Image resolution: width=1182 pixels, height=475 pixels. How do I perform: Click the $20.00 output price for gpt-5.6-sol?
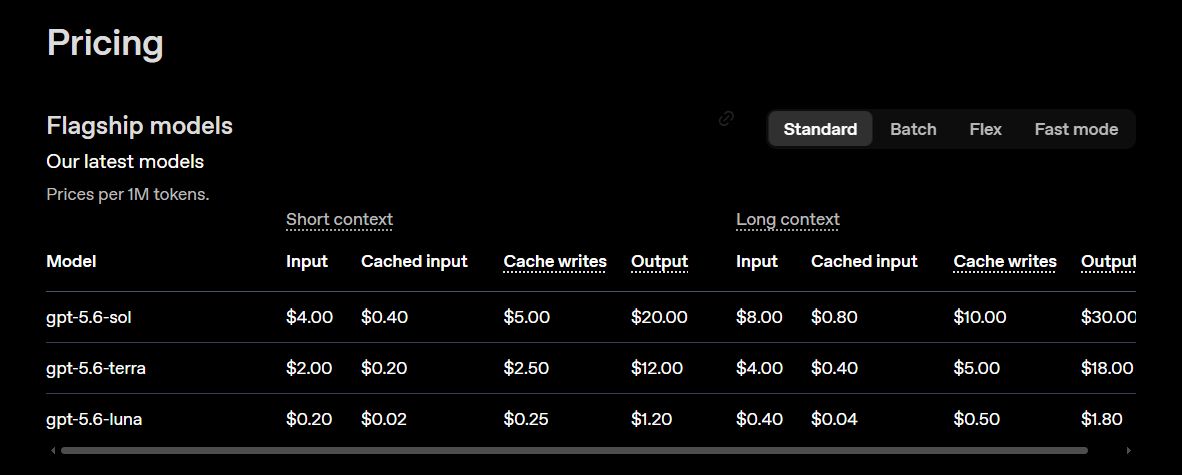659,317
